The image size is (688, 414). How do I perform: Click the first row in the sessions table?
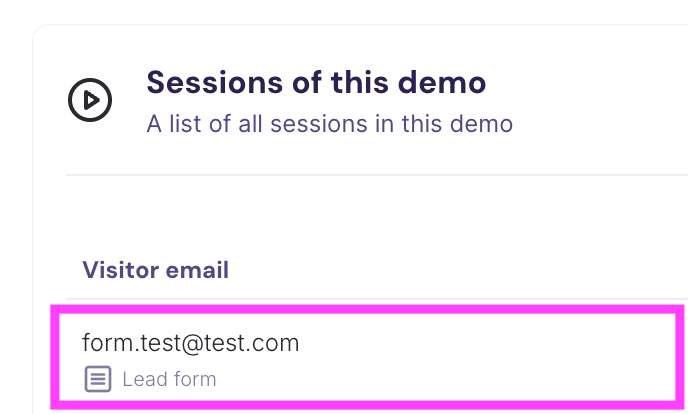click(368, 358)
